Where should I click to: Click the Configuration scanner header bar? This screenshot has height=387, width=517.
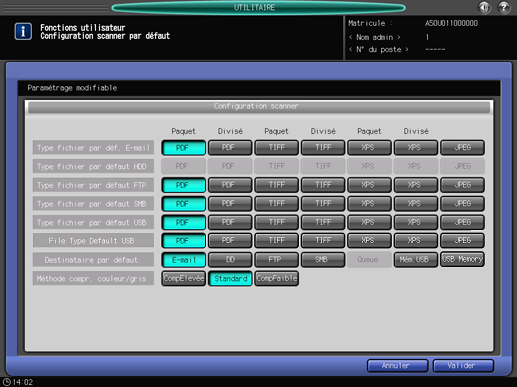coord(259,107)
